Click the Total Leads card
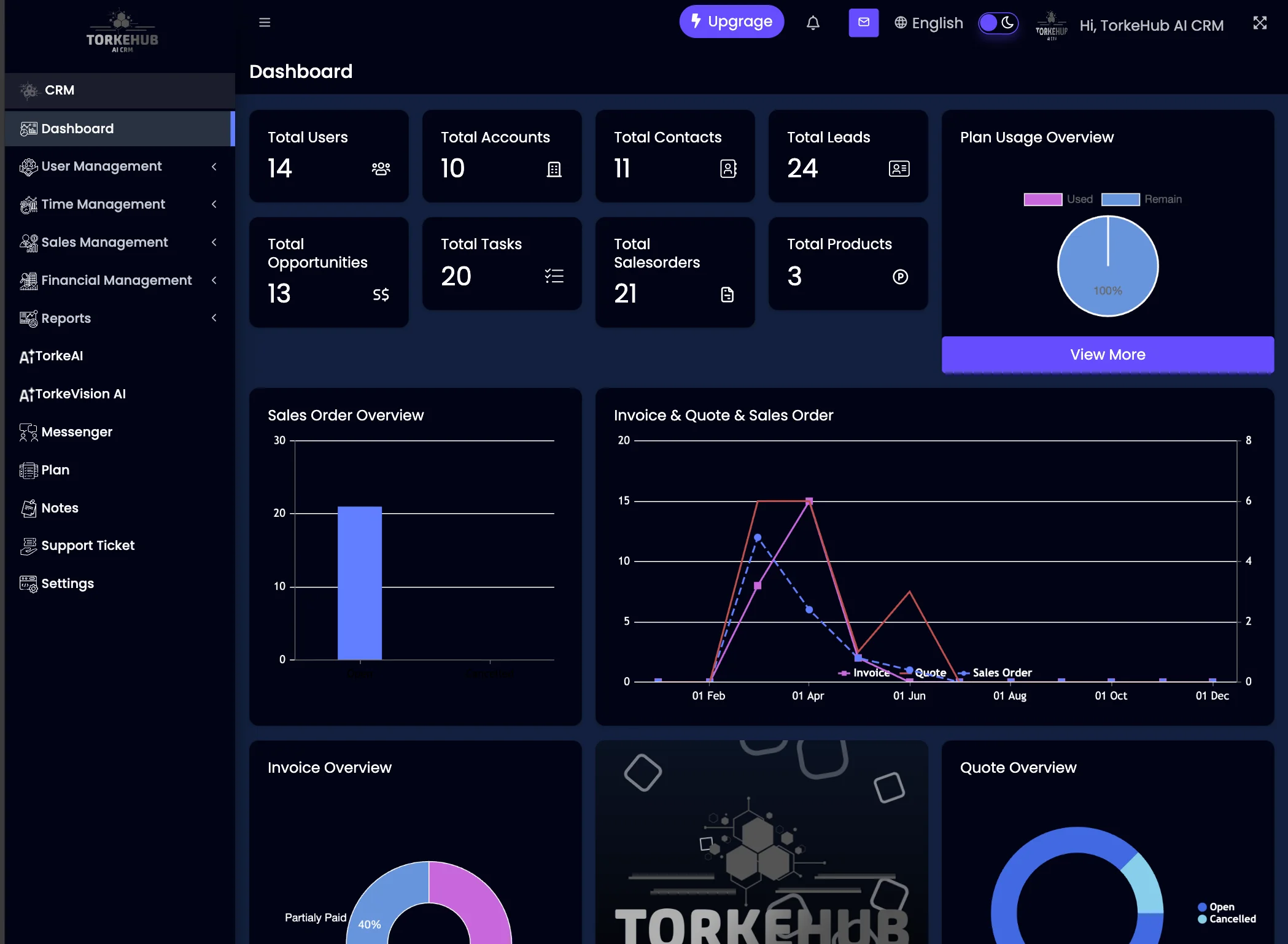Screen dimensions: 1288x944 (848, 156)
